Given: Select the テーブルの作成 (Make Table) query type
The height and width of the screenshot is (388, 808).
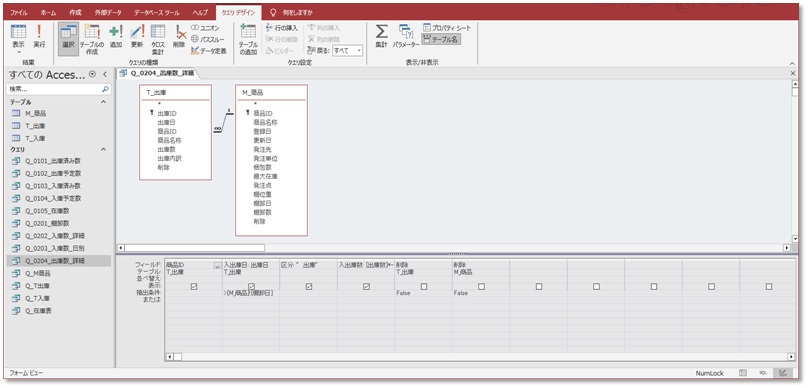Looking at the screenshot, I should [x=92, y=39].
